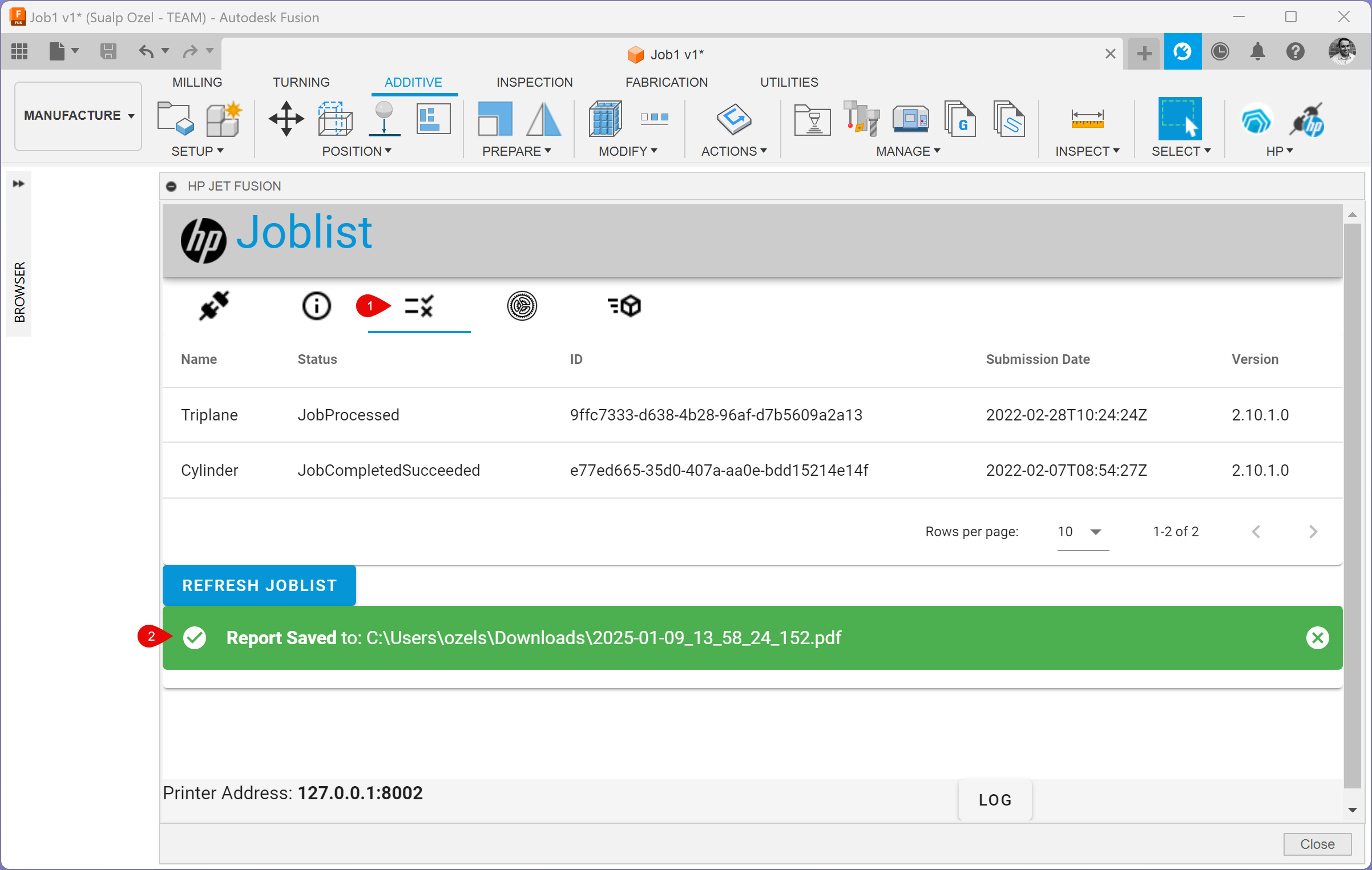Open the Rows per page dropdown
Viewport: 1372px width, 870px height.
[1082, 532]
